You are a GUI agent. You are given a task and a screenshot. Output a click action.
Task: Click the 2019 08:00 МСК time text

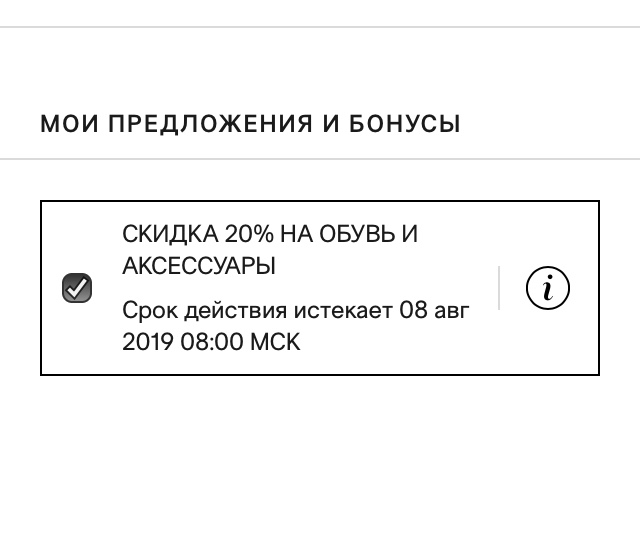tap(211, 342)
